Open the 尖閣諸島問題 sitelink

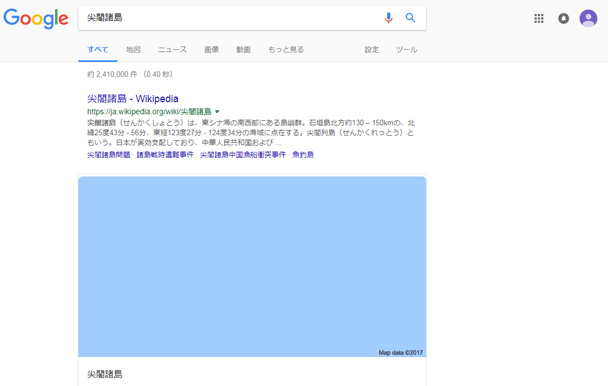tap(109, 155)
